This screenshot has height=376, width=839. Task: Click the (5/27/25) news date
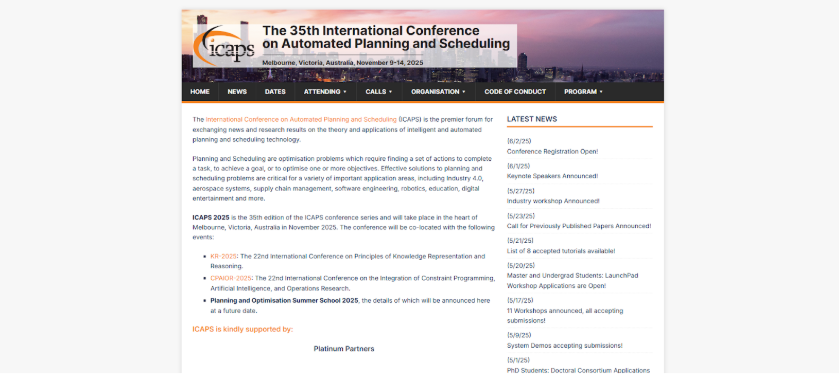521,191
